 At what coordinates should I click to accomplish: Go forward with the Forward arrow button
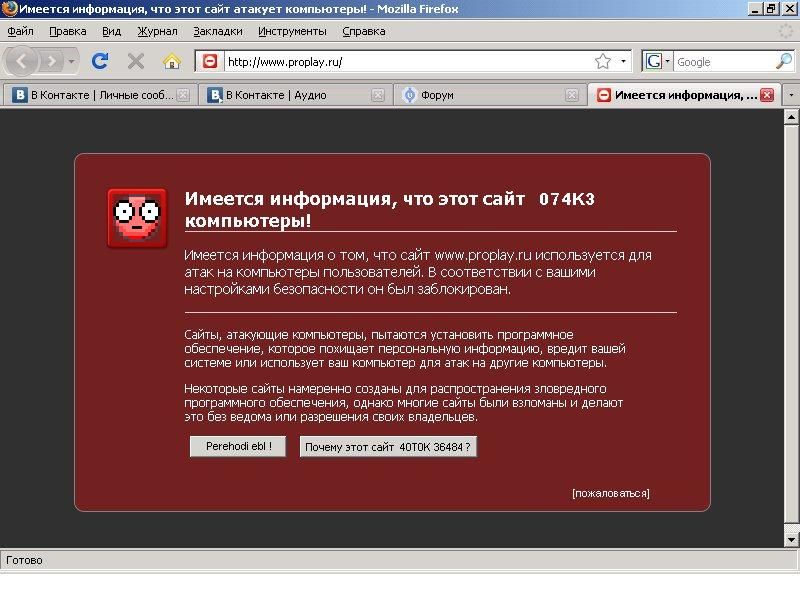pos(51,62)
